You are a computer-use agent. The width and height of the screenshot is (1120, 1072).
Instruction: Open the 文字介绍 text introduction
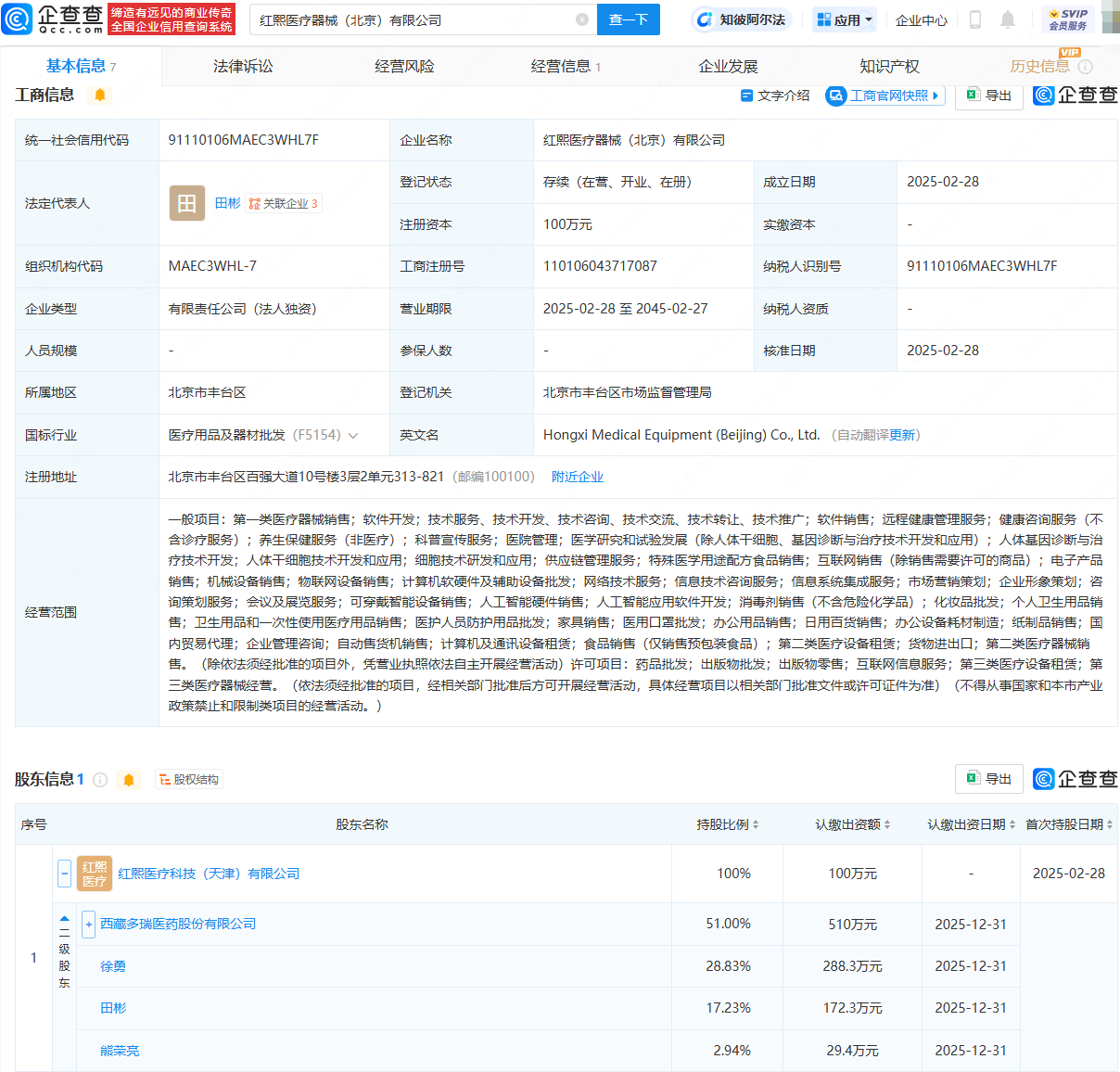point(775,96)
